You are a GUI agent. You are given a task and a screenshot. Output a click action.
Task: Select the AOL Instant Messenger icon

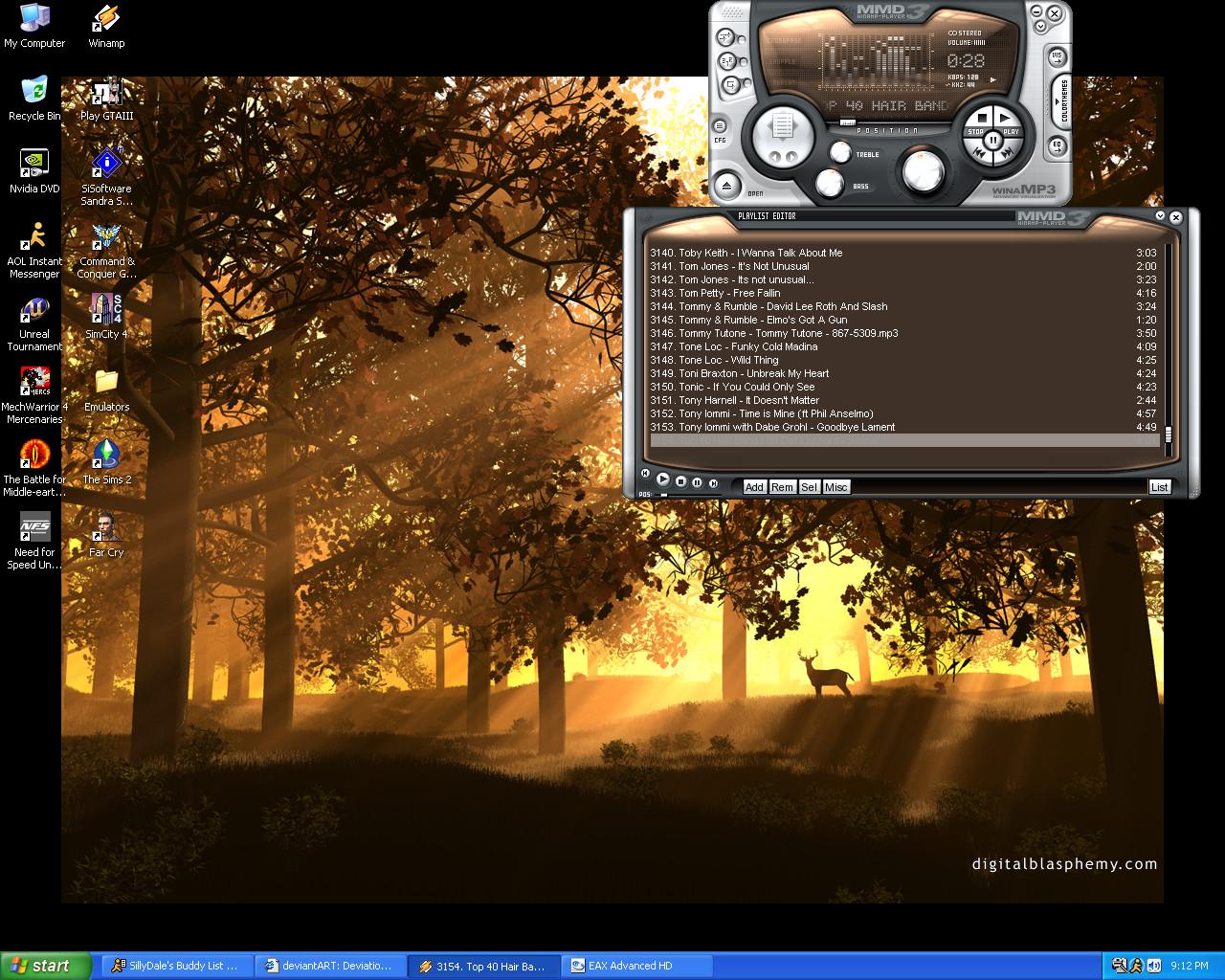[x=34, y=250]
